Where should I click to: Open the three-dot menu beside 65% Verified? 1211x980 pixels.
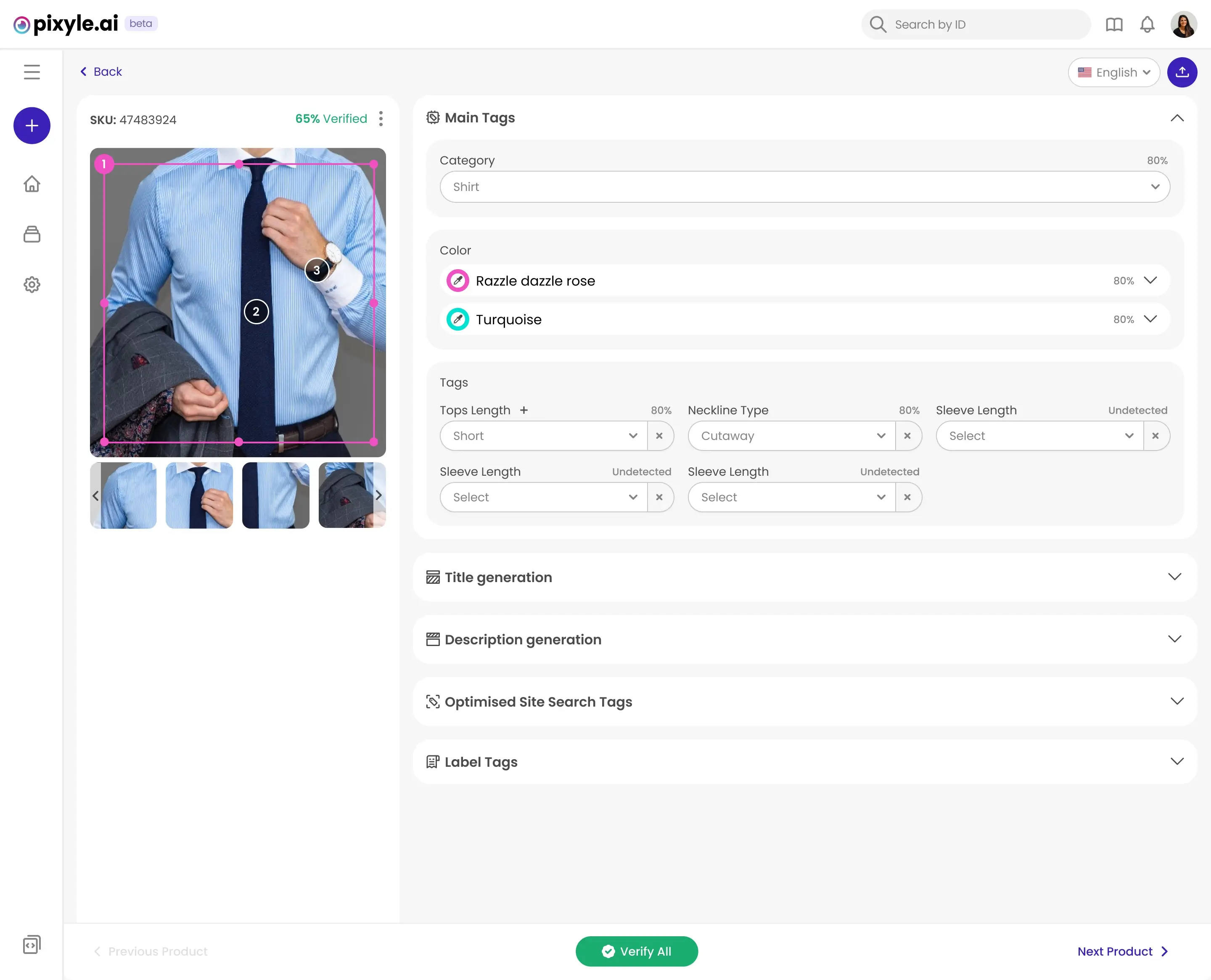click(x=381, y=119)
